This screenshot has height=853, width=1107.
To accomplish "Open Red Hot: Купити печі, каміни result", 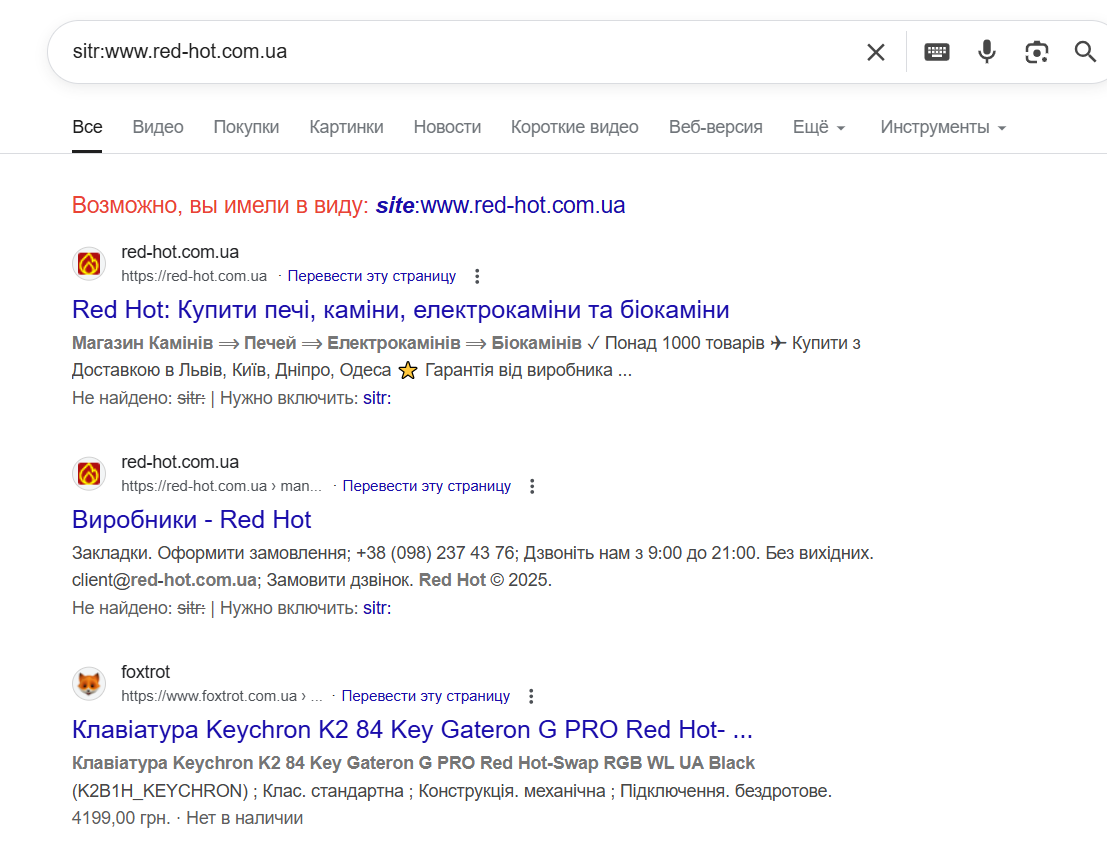I will (400, 309).
